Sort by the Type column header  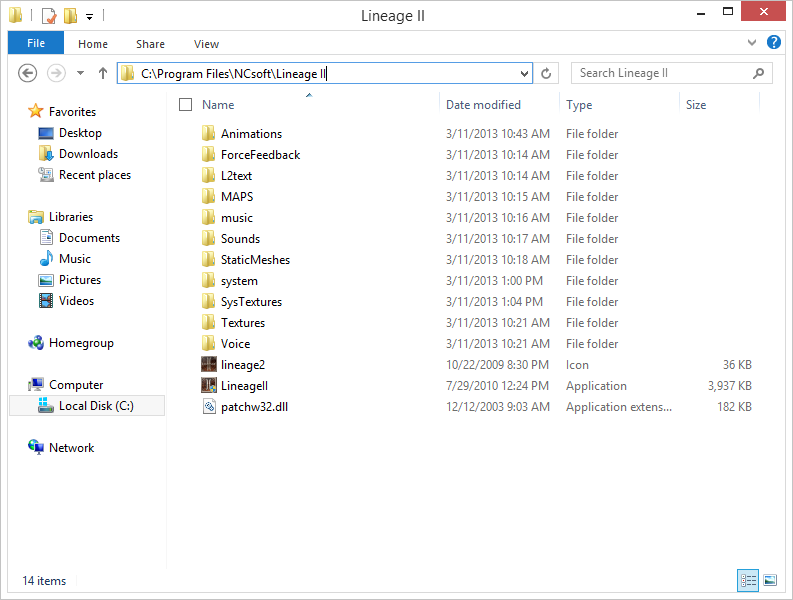579,105
